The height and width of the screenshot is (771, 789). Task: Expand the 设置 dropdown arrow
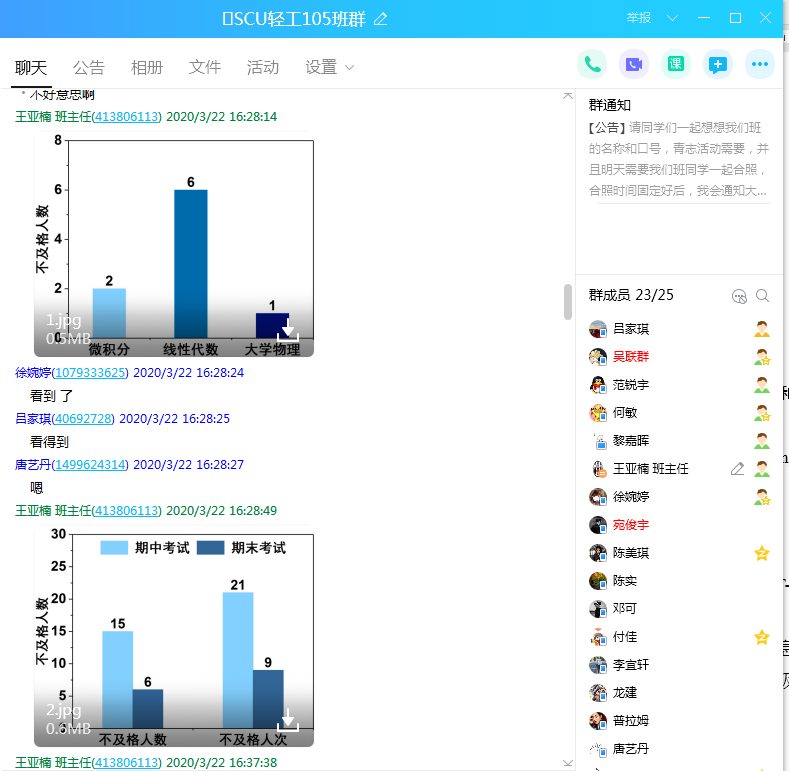(349, 68)
